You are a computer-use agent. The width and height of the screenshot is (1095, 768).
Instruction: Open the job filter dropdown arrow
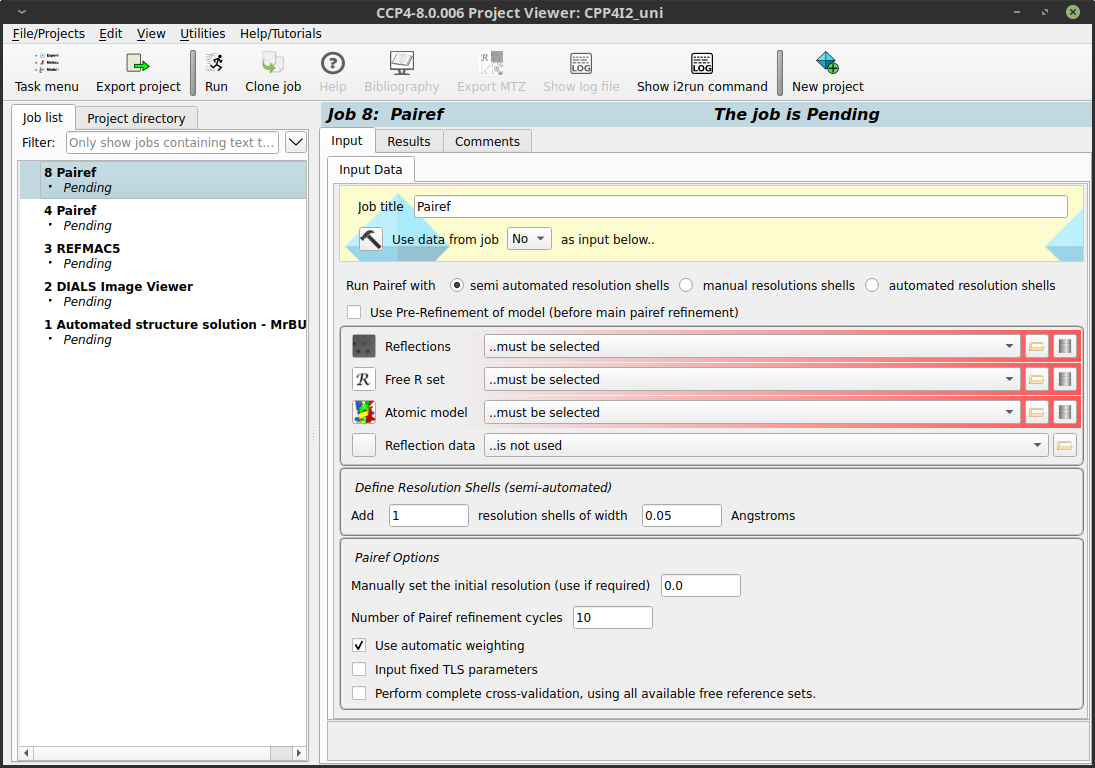296,142
